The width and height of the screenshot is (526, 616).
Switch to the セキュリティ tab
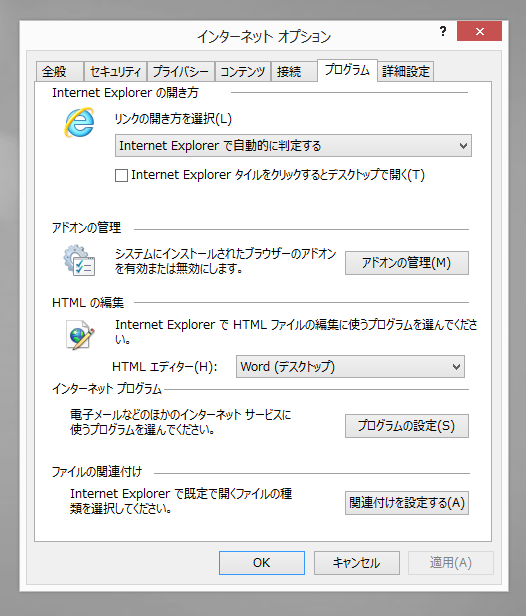pyautogui.click(x=115, y=72)
